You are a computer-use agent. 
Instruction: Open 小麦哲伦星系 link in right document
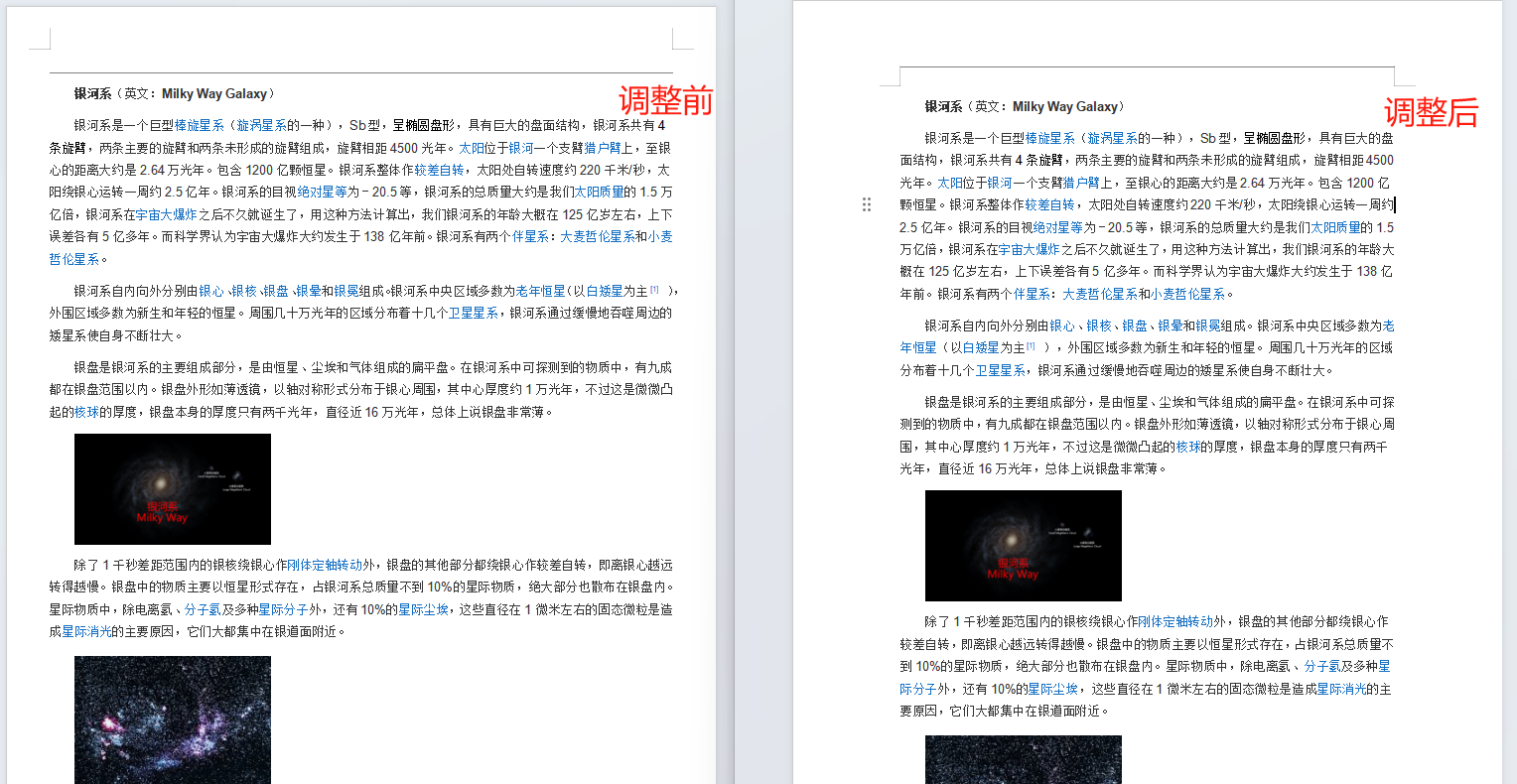point(1188,294)
